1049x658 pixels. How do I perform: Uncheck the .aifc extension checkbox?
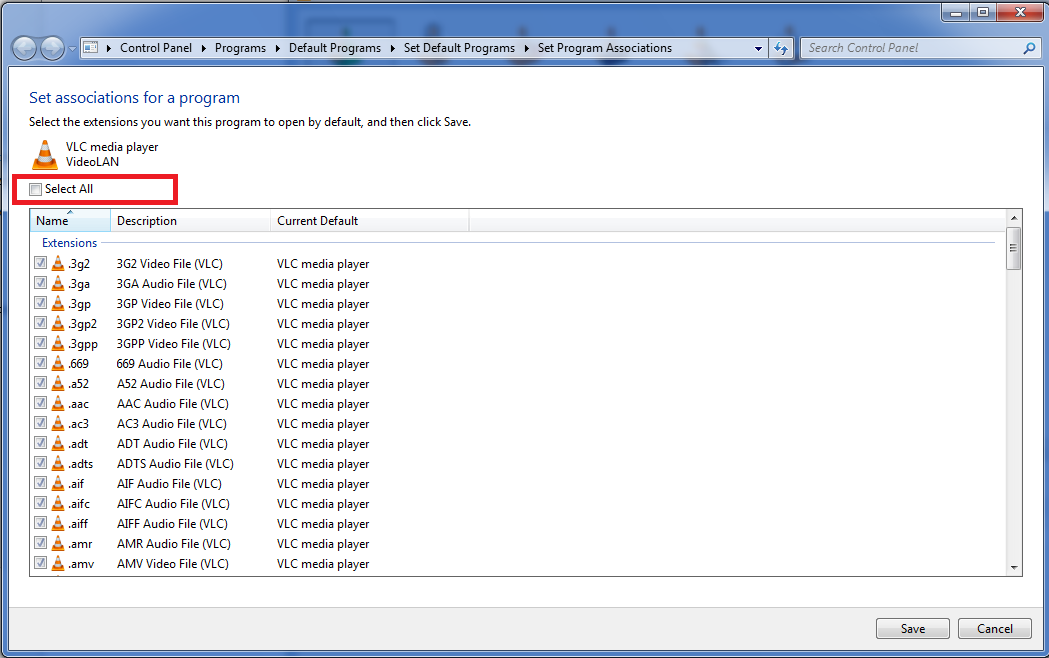(x=40, y=503)
